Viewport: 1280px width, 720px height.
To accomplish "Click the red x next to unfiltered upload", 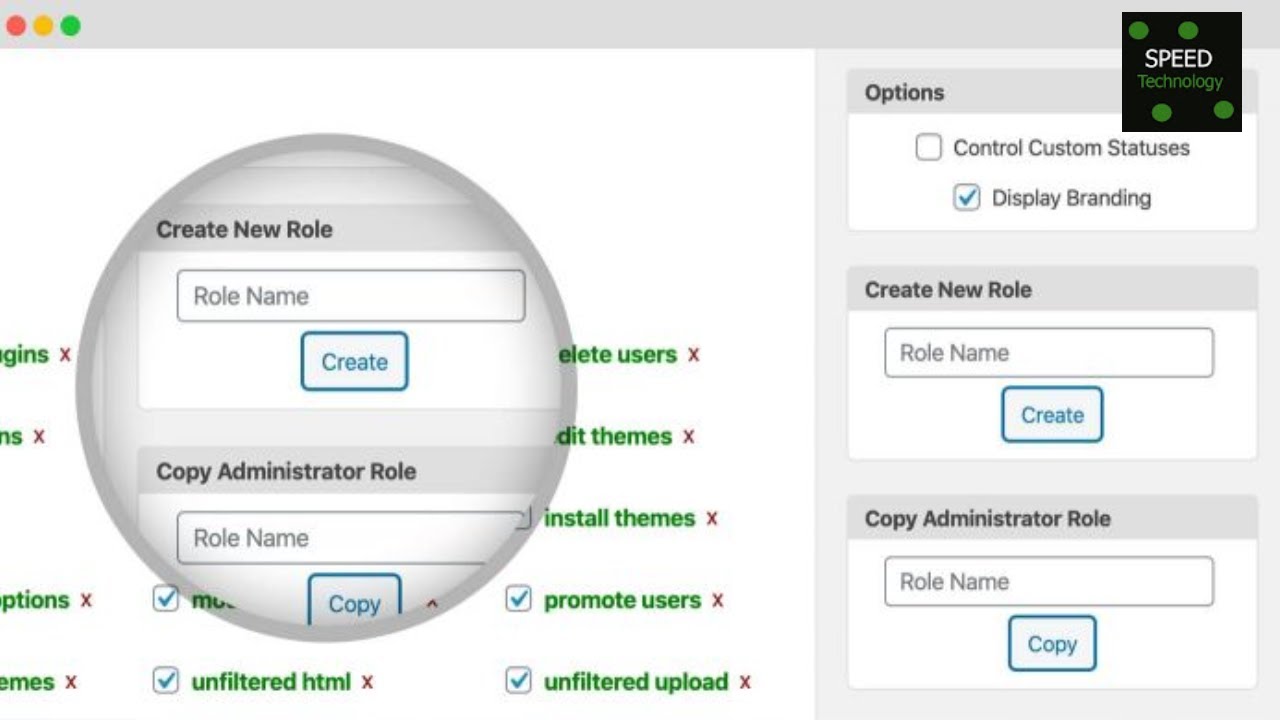I will 744,683.
